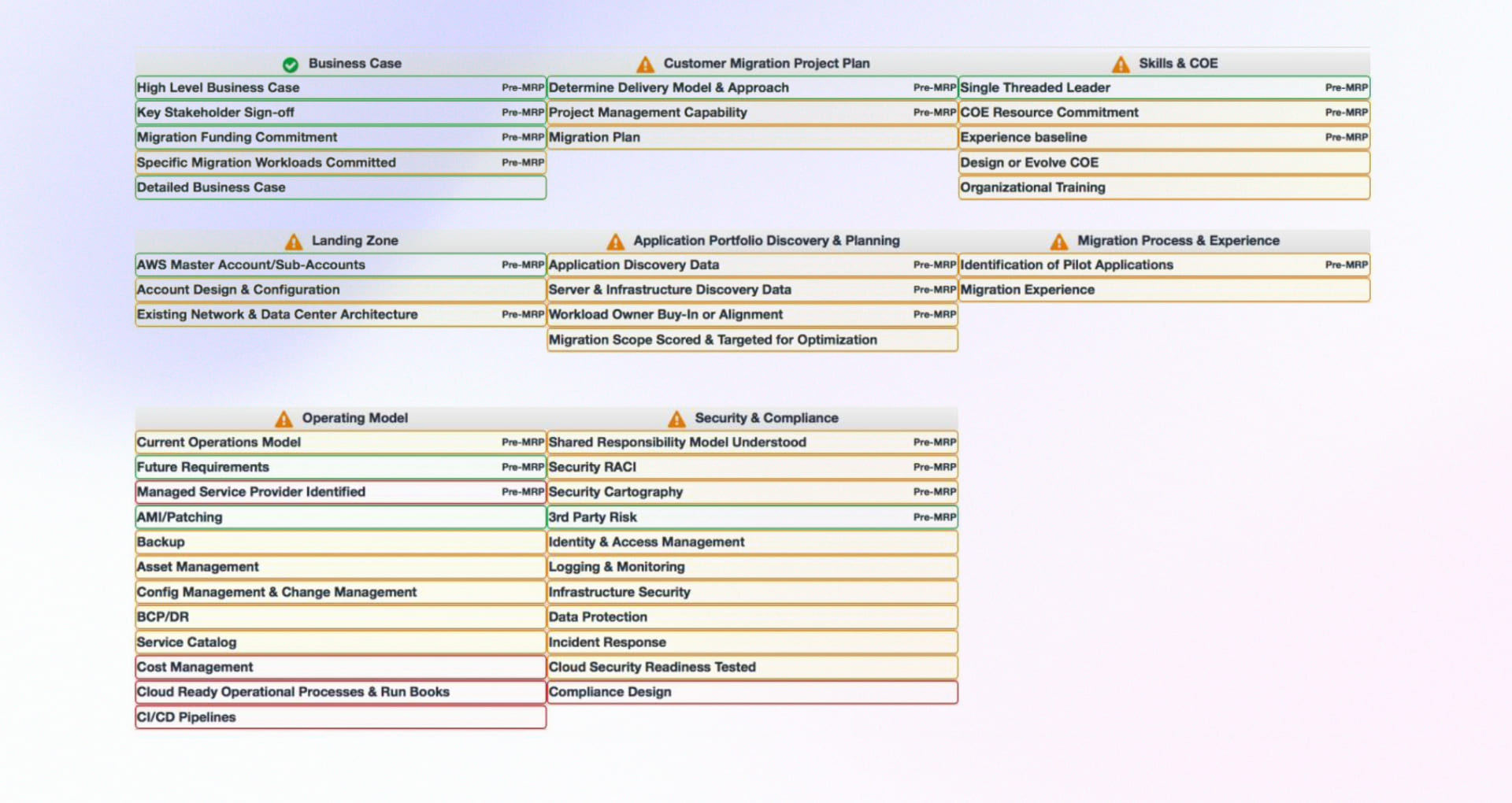The height and width of the screenshot is (803, 1512).
Task: Open the Key Stakeholder Sign-off item
Action: tap(341, 113)
